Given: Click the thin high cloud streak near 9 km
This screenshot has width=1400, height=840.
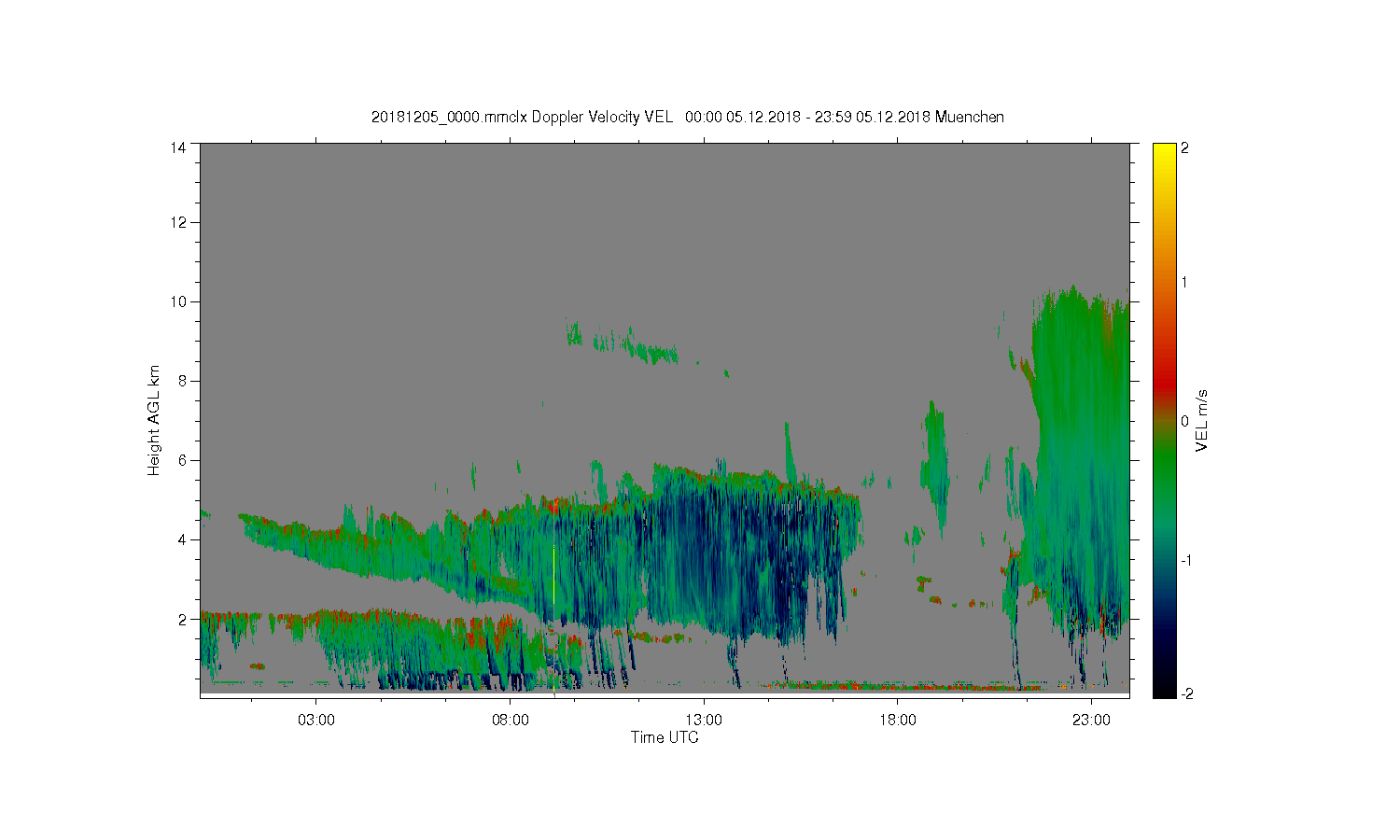Looking at the screenshot, I should [x=623, y=343].
